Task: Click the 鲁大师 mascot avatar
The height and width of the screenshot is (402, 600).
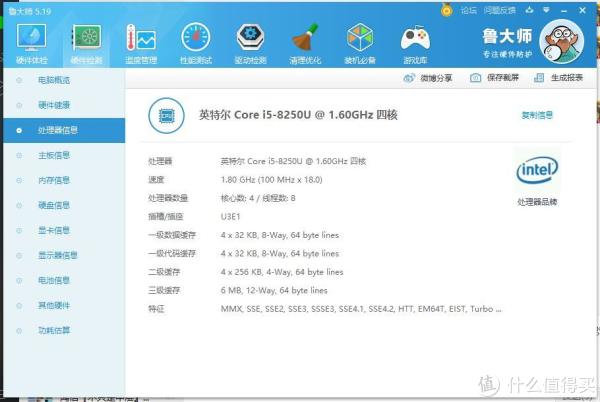Action: [x=561, y=41]
